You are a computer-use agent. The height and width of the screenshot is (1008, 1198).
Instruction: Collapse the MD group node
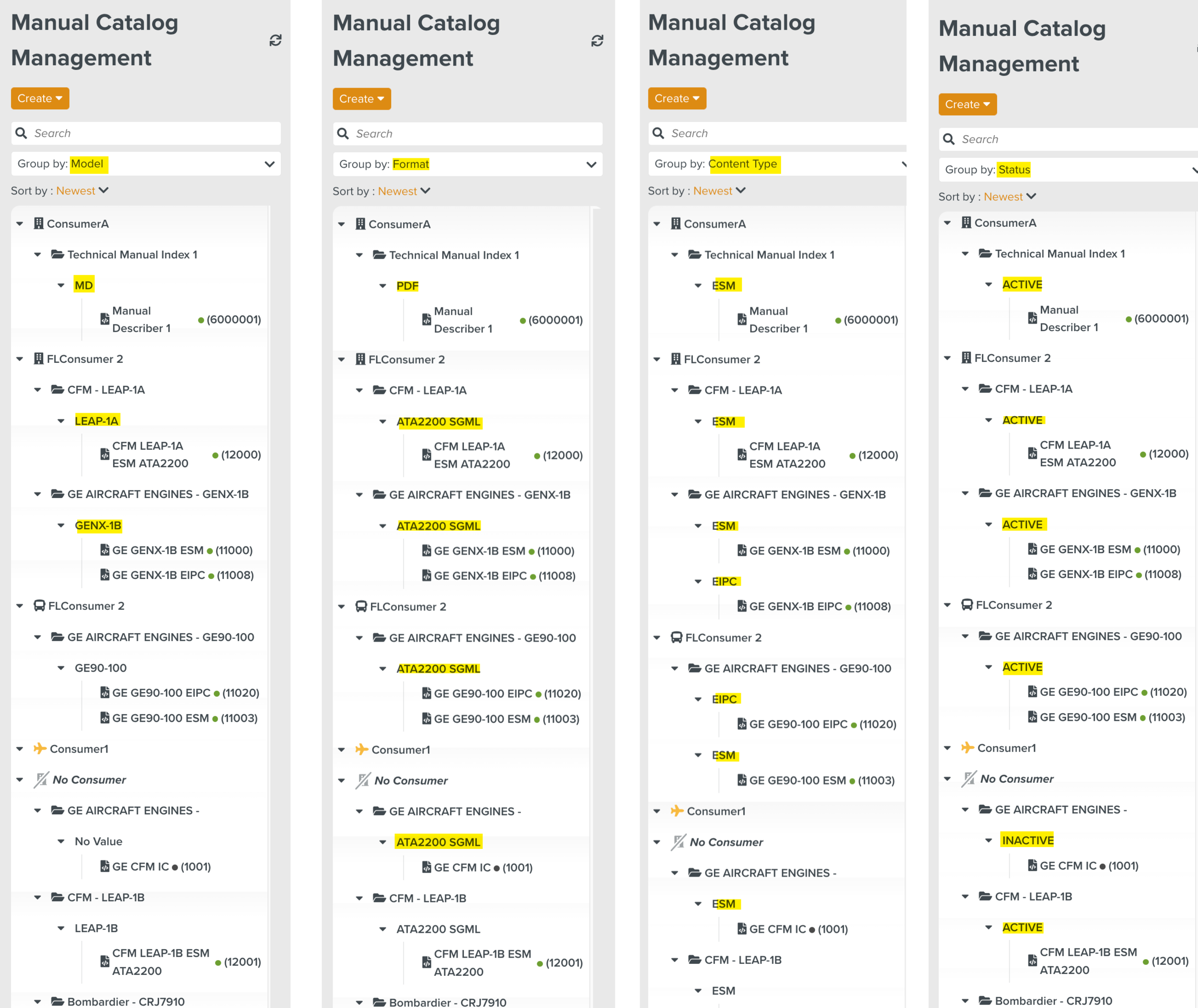coord(61,285)
